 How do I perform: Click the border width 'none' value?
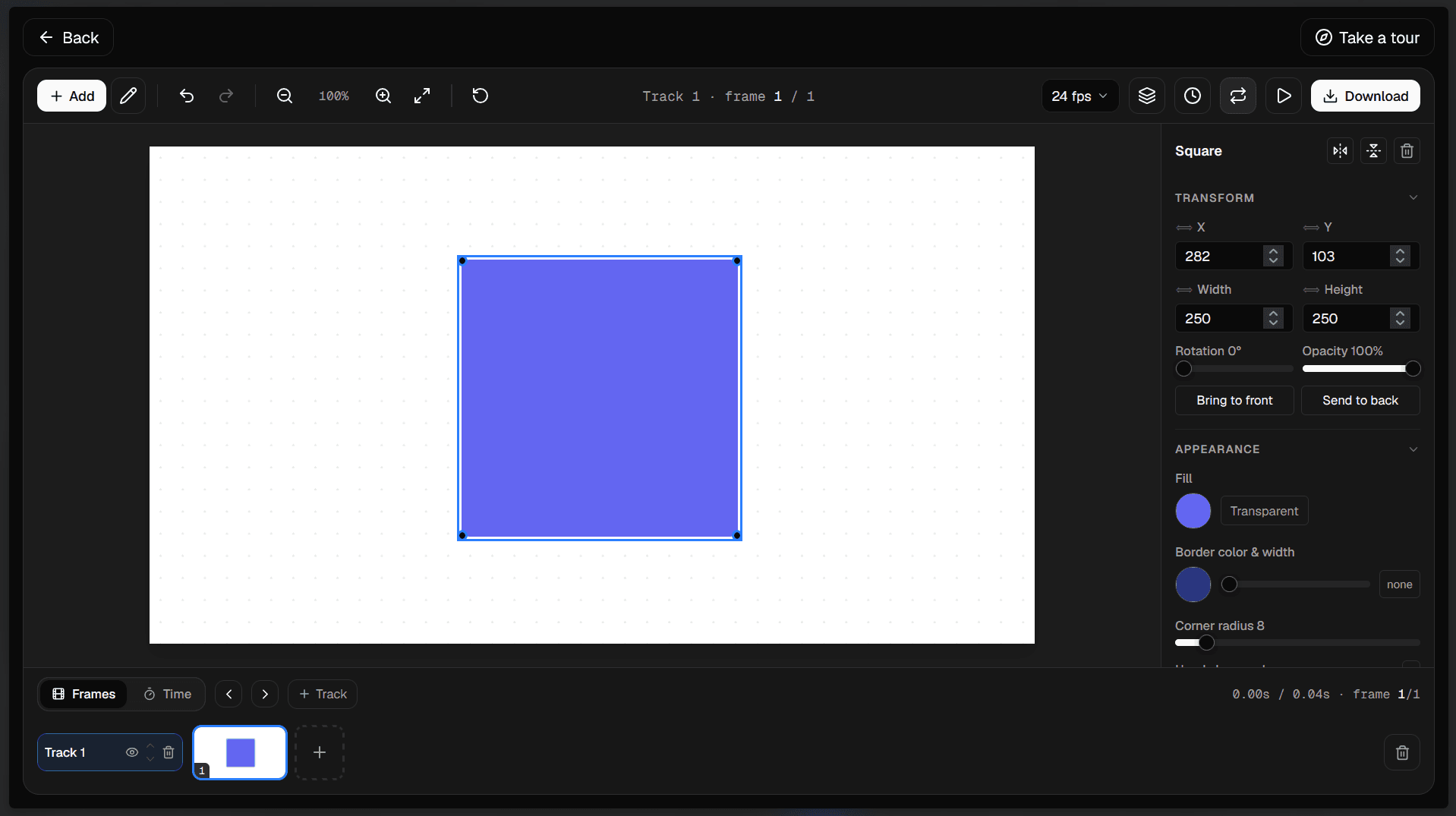1399,584
